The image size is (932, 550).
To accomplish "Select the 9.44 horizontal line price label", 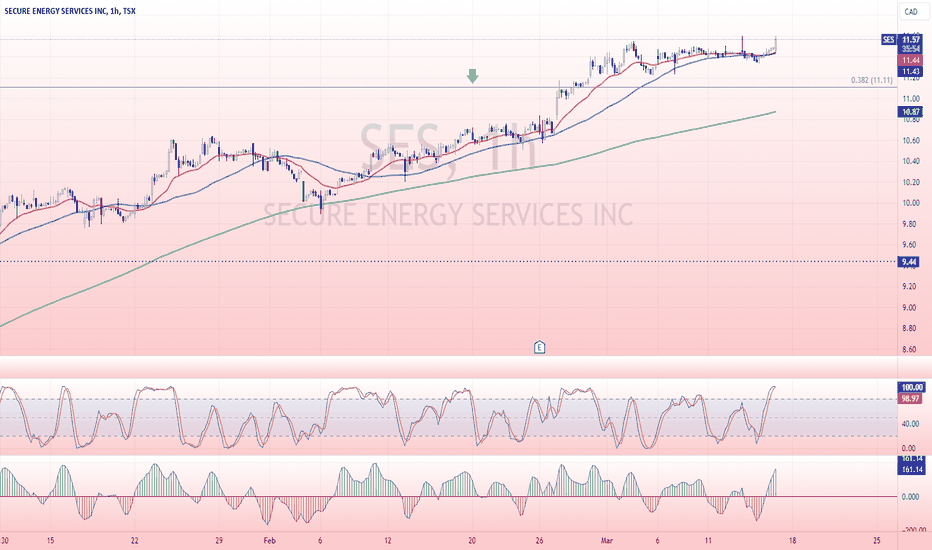I will click(x=909, y=262).
